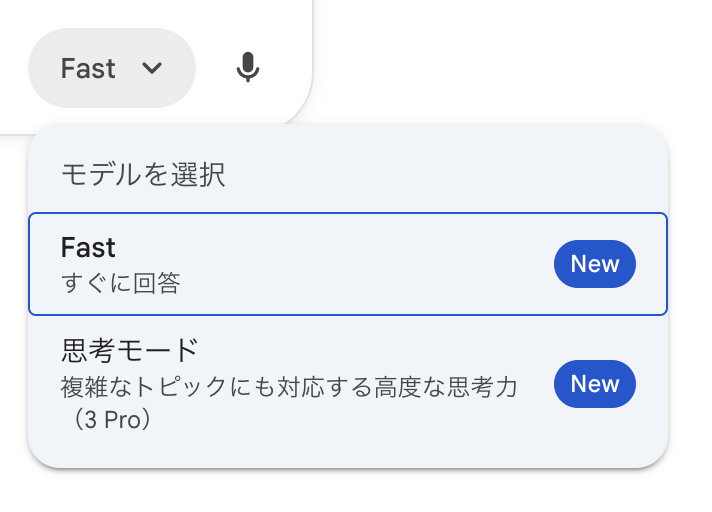Click the Fast label in the pill button
Image resolution: width=712 pixels, height=512 pixels.
(x=88, y=68)
